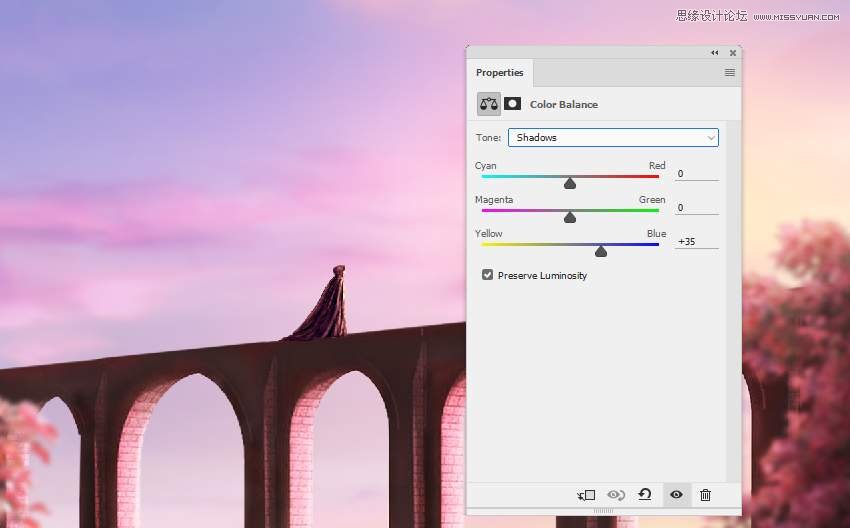Image resolution: width=850 pixels, height=528 pixels.
Task: Close the Properties panel
Action: 733,53
